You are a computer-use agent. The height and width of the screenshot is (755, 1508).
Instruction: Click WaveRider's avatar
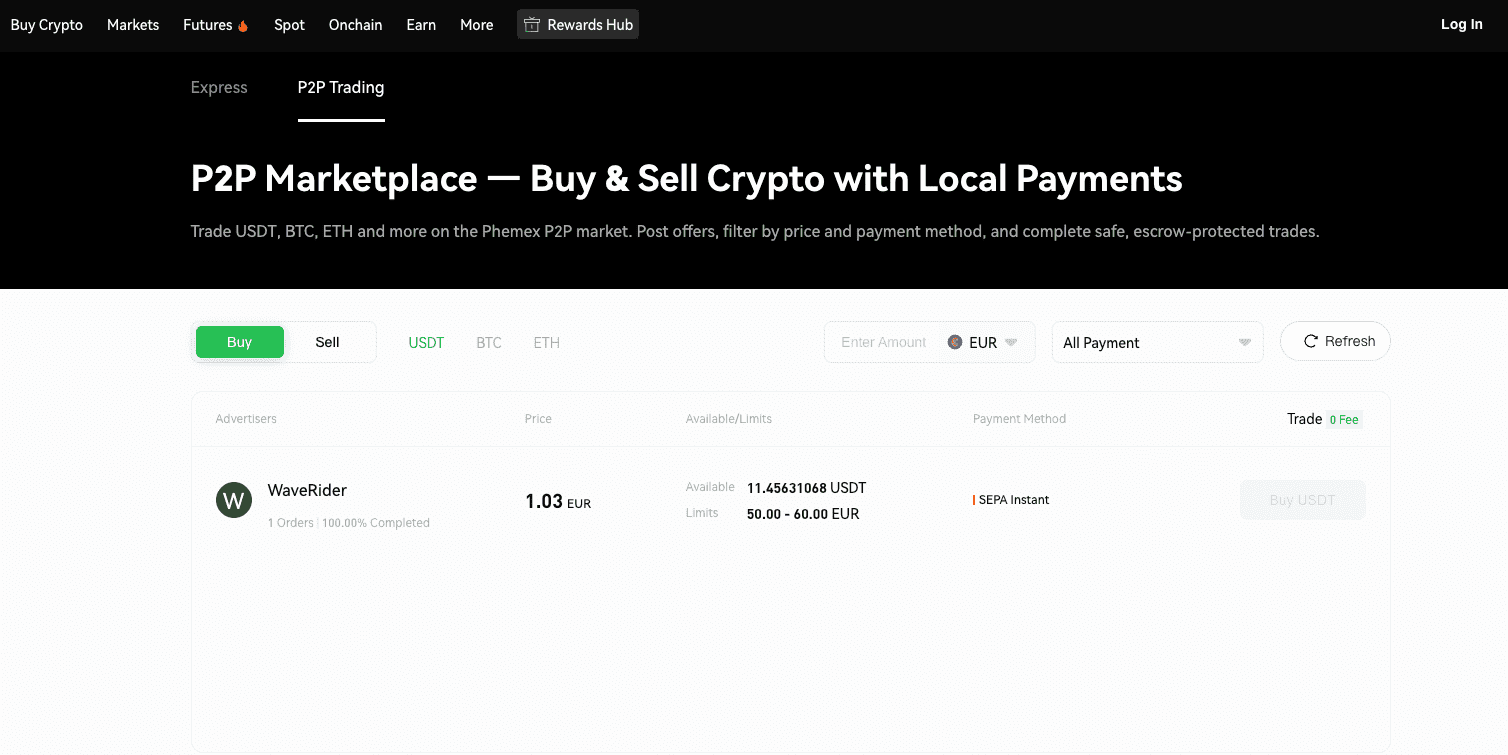click(234, 500)
